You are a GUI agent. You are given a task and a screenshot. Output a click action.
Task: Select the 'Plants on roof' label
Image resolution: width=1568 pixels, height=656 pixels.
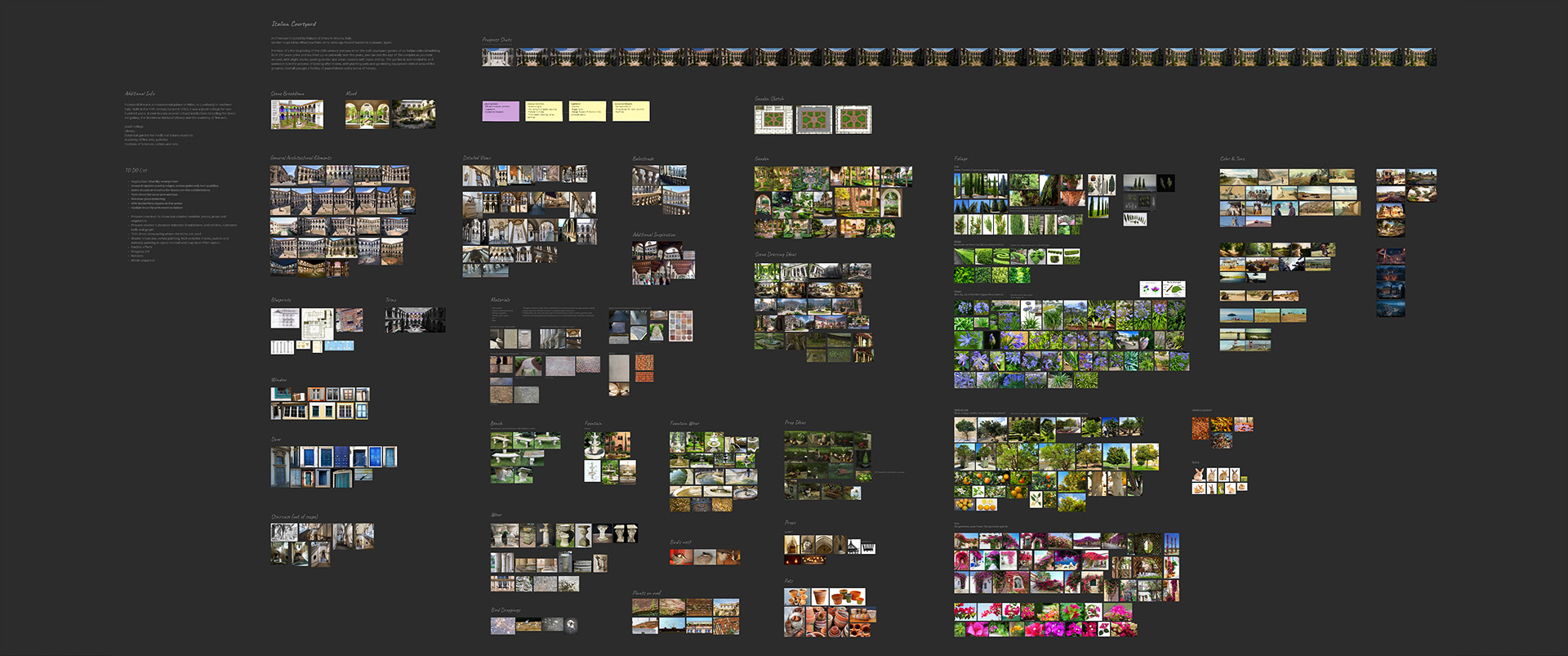pos(647,593)
